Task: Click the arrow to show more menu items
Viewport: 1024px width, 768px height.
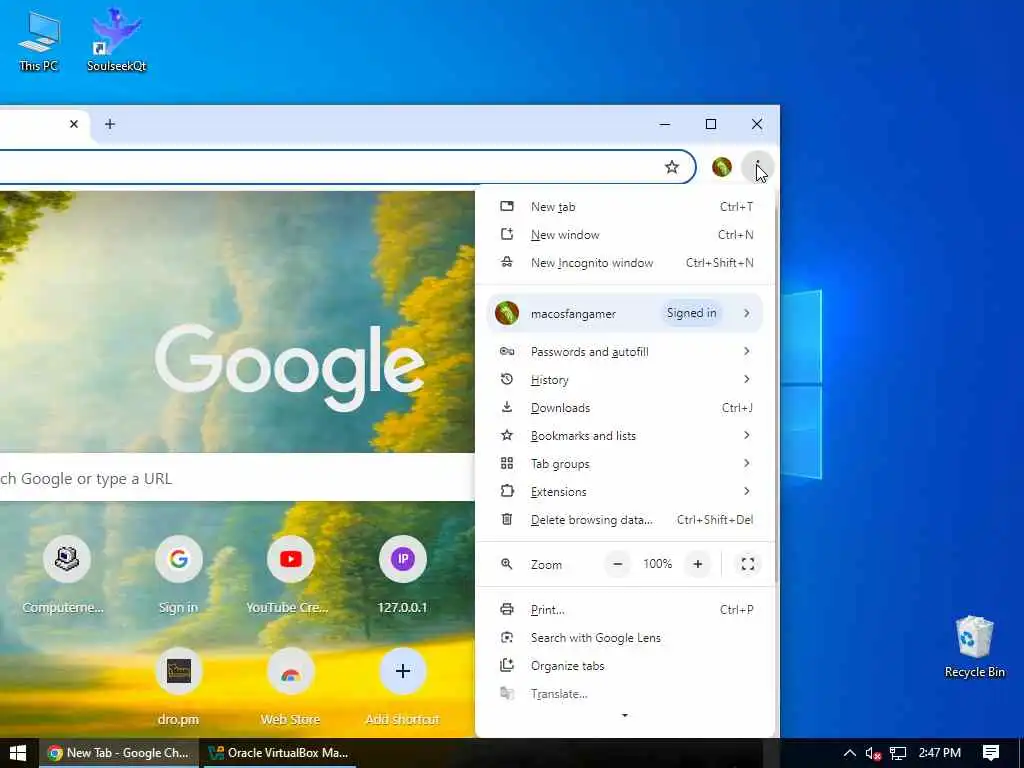Action: (625, 716)
